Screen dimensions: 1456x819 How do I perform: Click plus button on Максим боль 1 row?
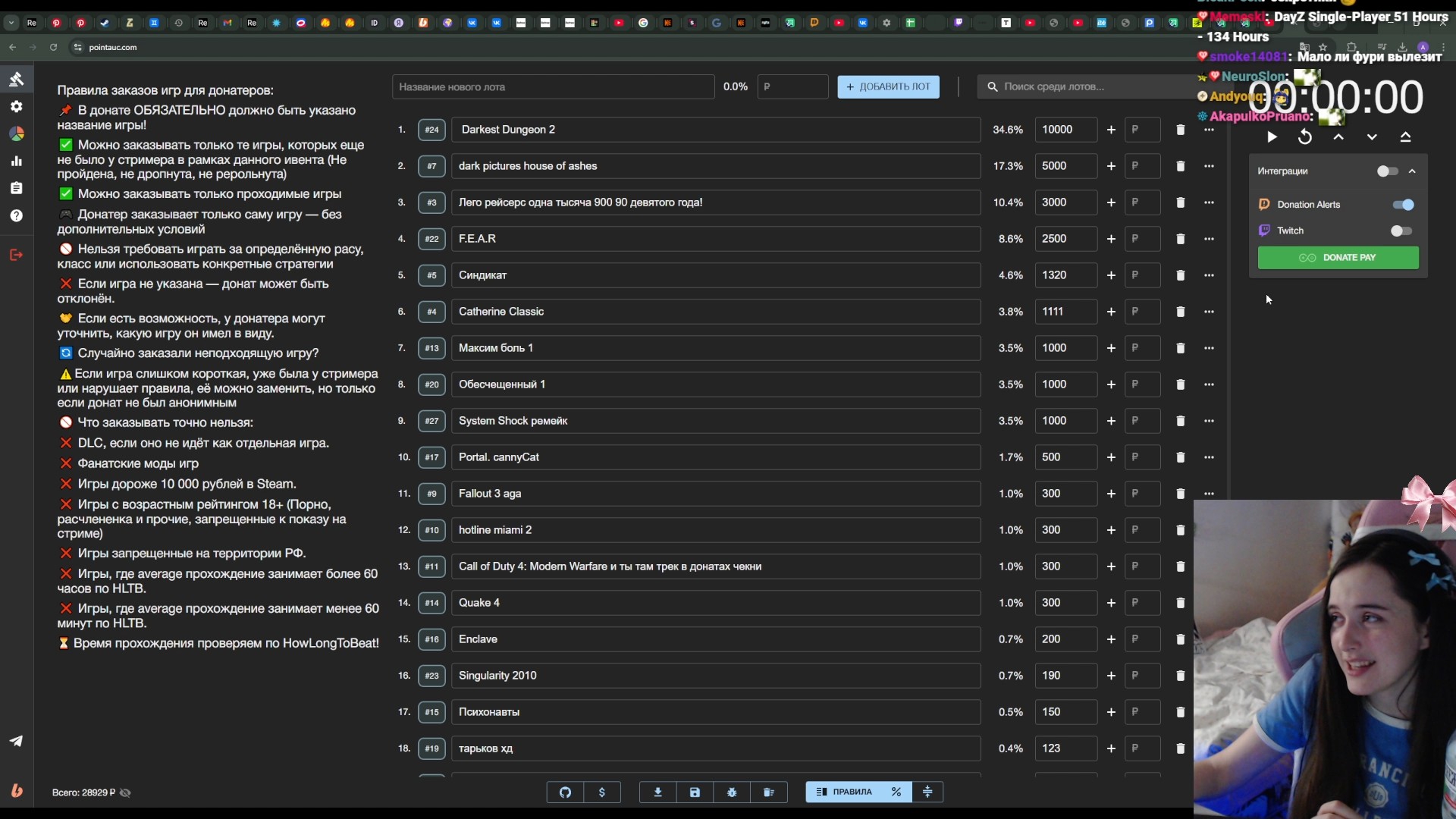[x=1111, y=348]
